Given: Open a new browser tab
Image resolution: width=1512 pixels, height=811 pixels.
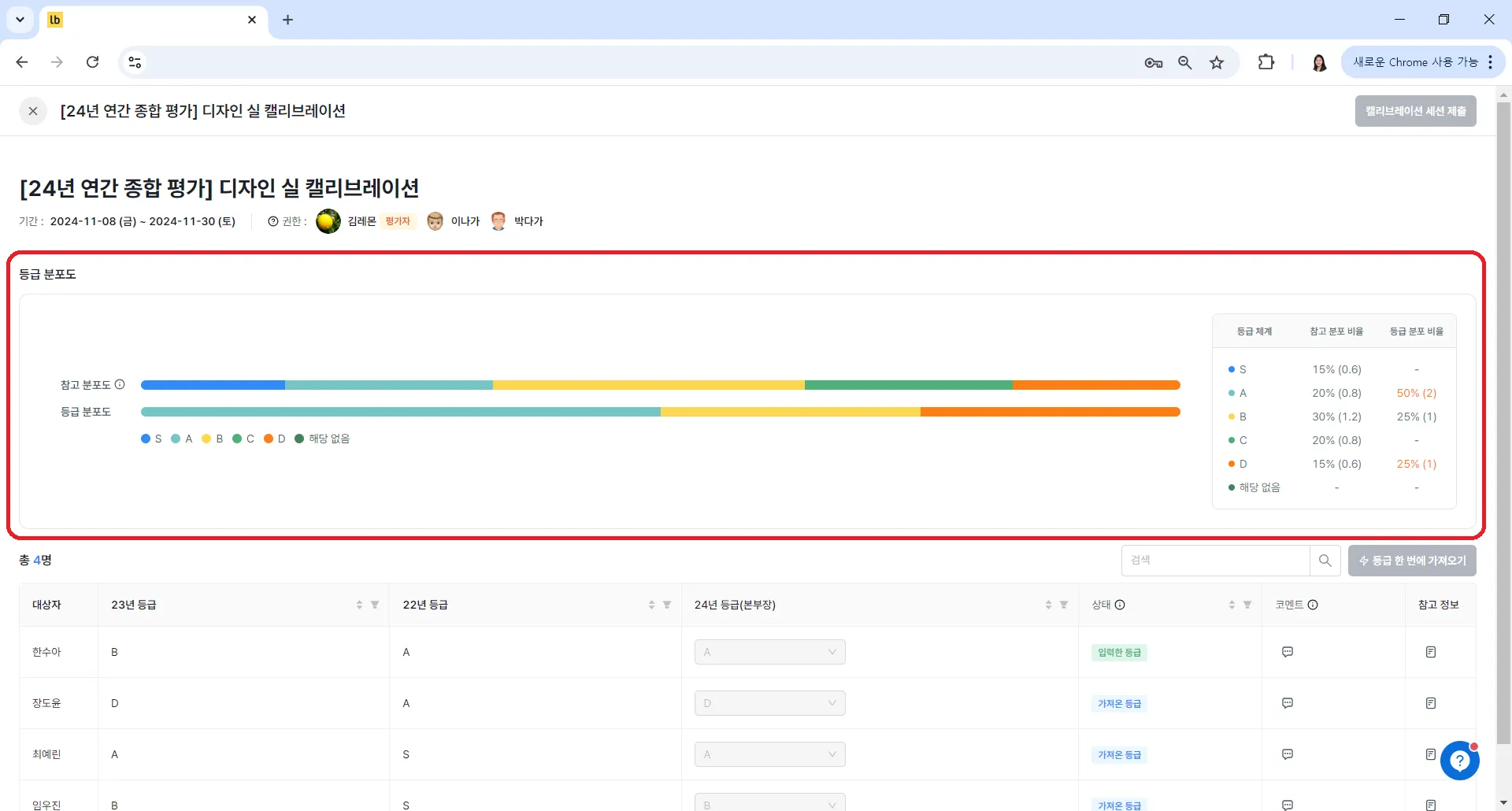Looking at the screenshot, I should pos(288,20).
